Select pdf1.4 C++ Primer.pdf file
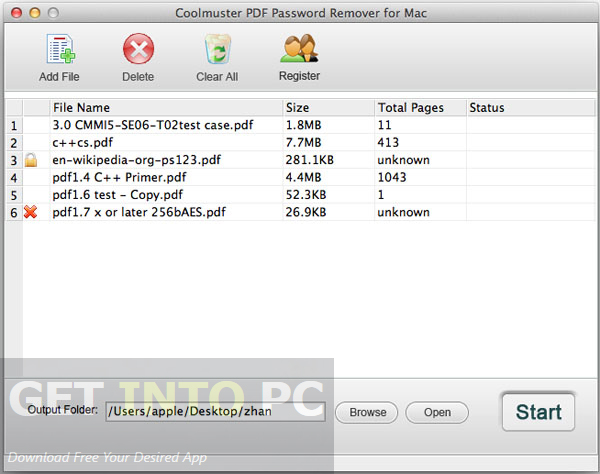The height and width of the screenshot is (474, 600). [x=119, y=178]
